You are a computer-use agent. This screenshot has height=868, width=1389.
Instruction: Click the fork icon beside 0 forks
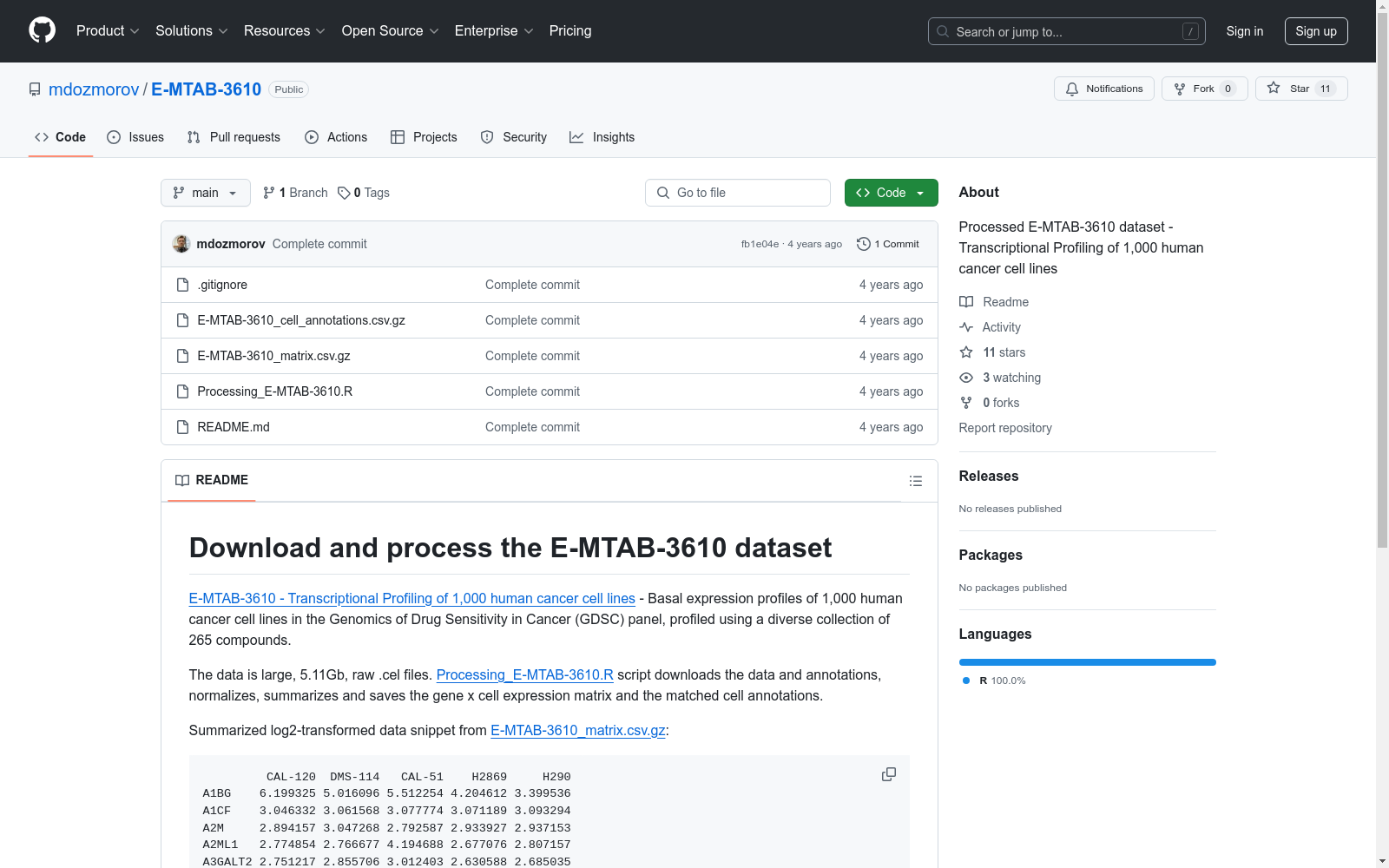(x=966, y=403)
